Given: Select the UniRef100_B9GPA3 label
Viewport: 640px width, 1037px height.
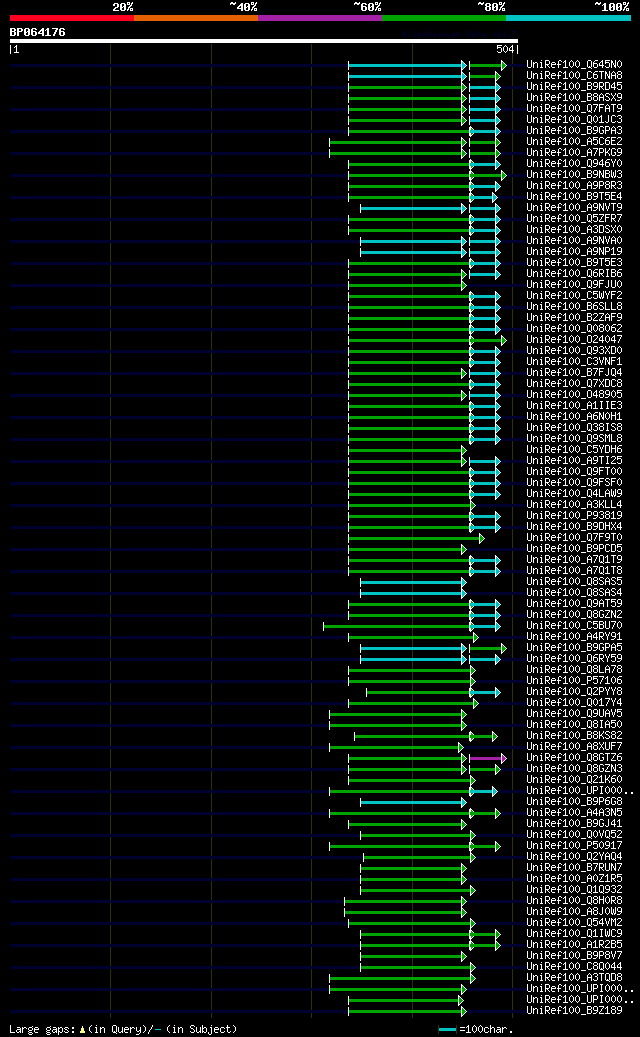Looking at the screenshot, I should 574,131.
